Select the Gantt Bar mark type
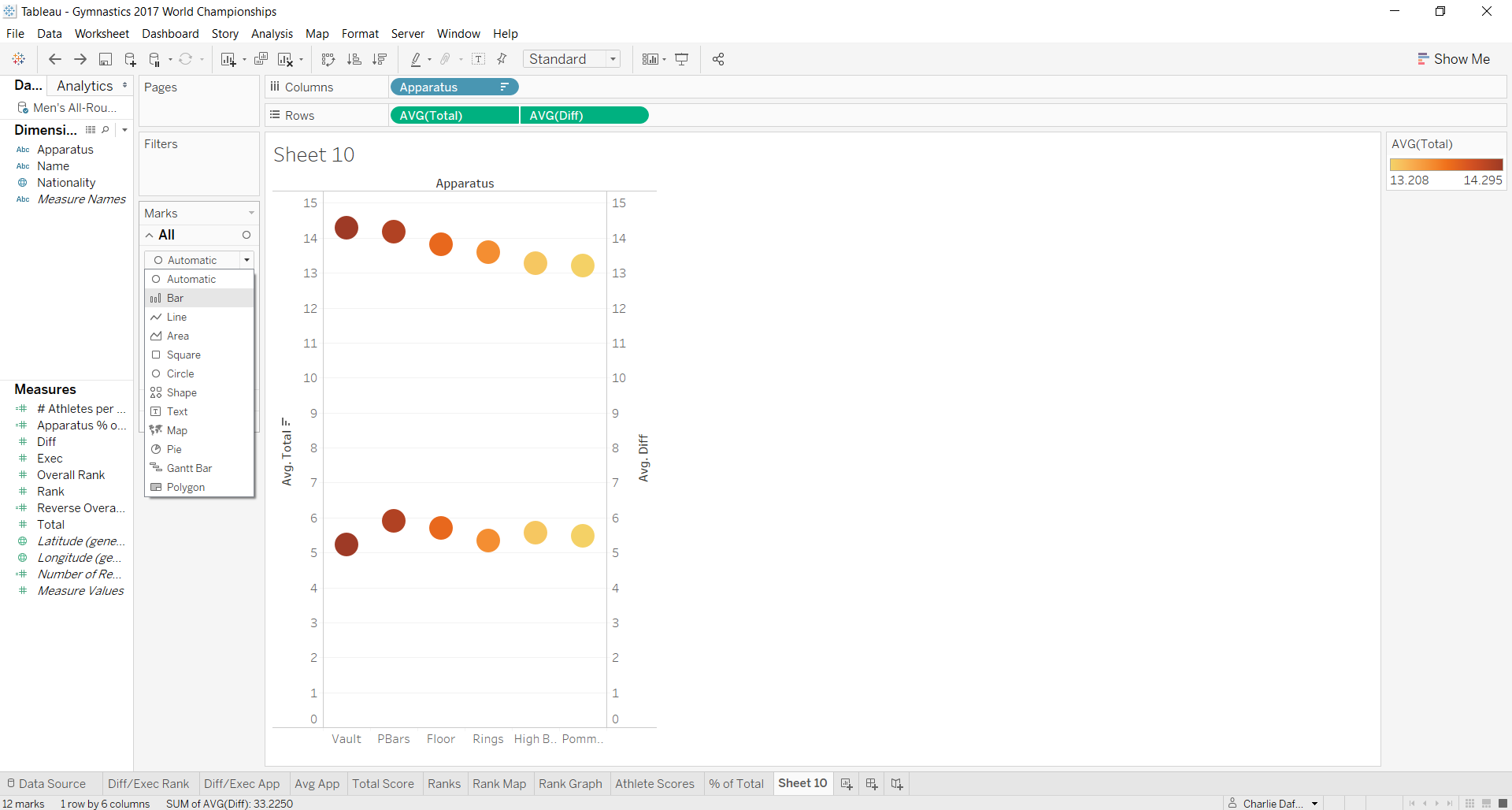This screenshot has width=1512, height=810. pyautogui.click(x=189, y=467)
